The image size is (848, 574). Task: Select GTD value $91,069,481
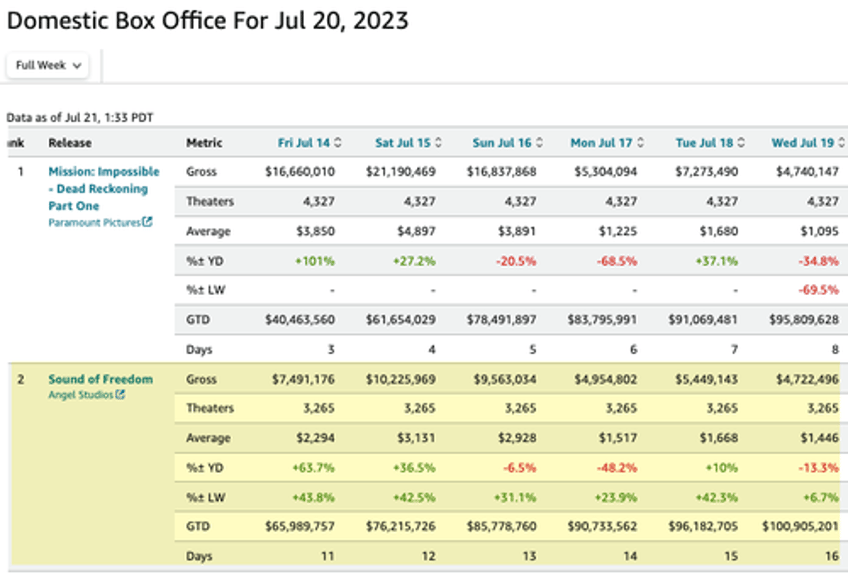click(x=703, y=320)
